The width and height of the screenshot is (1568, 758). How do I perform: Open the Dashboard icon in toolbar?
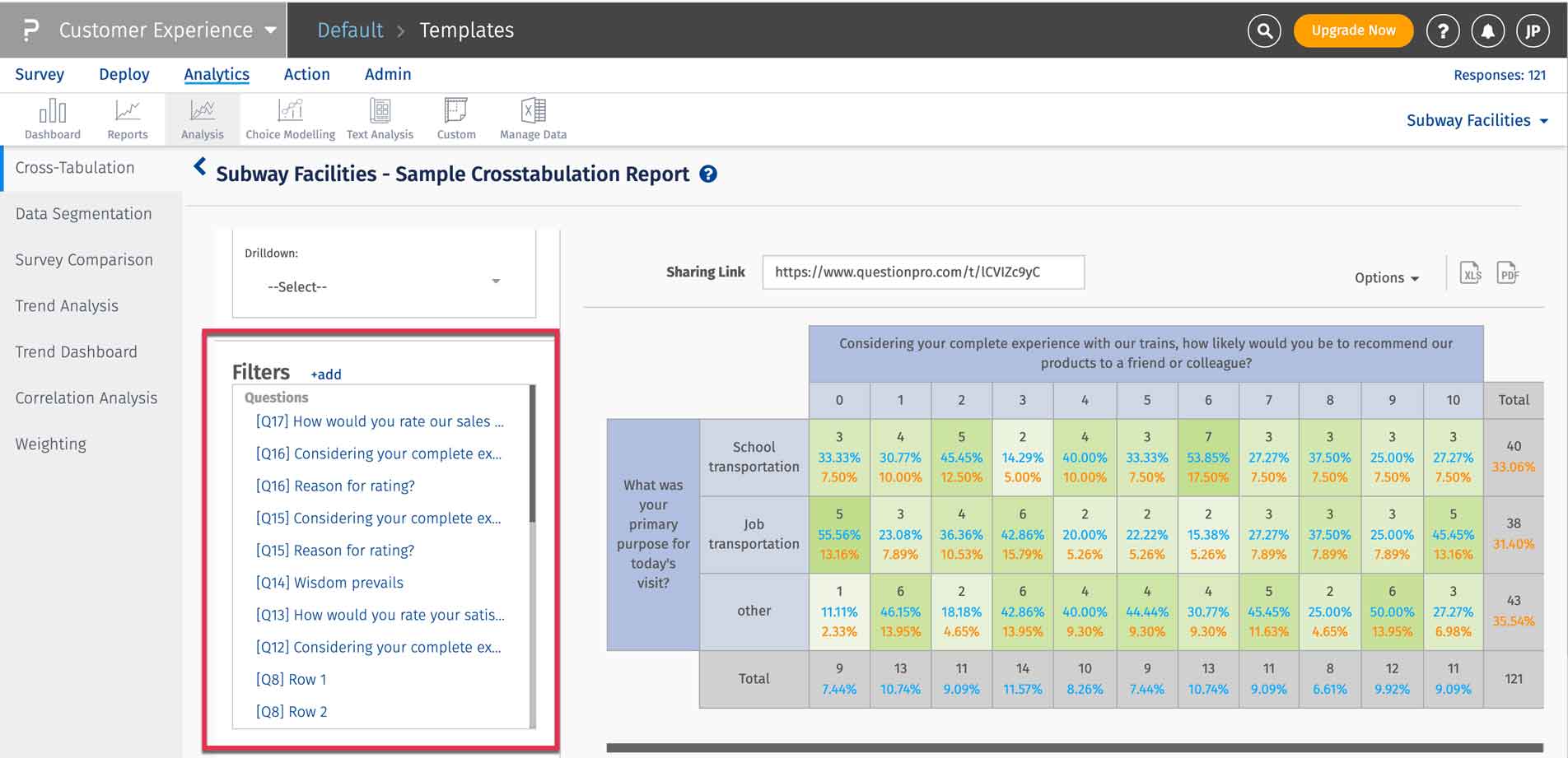click(53, 111)
